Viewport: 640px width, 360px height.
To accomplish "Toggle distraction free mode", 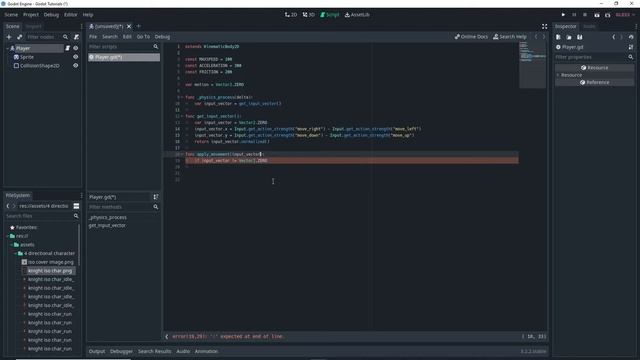I will pyautogui.click(x=544, y=26).
